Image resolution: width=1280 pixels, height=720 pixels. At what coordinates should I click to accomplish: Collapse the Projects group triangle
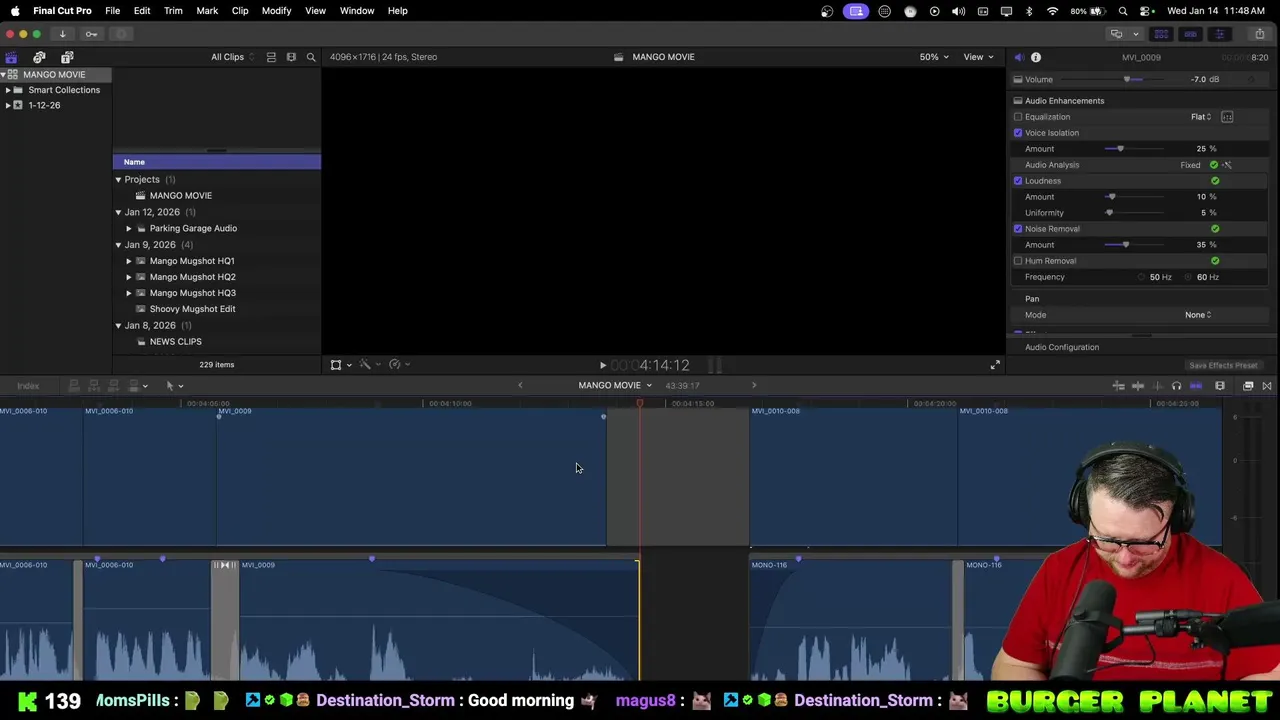[118, 180]
